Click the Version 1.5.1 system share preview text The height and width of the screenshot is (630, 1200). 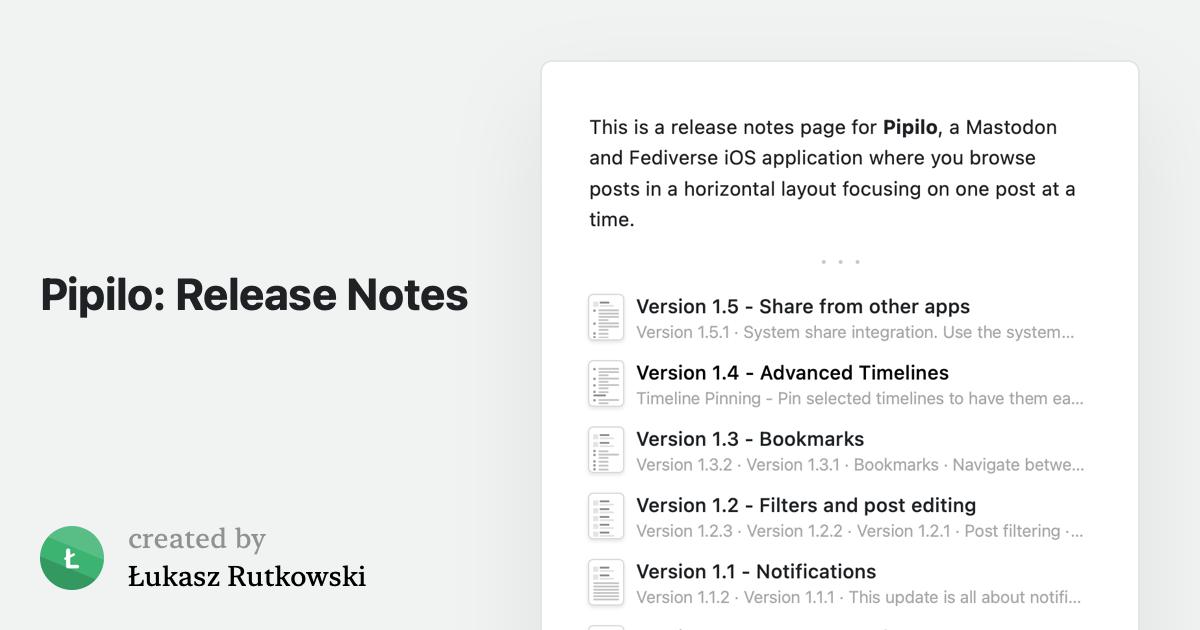coord(855,332)
